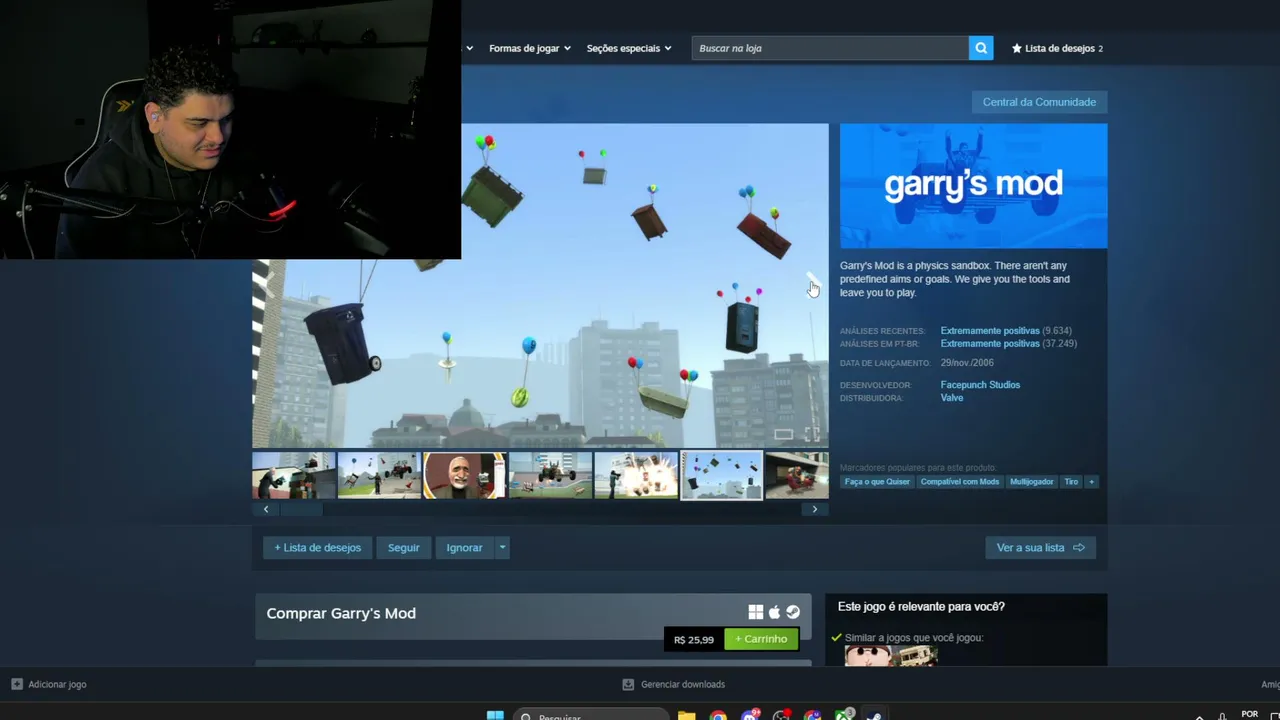Click the garry's mod header banner image
The image size is (1280, 720).
[x=973, y=186]
